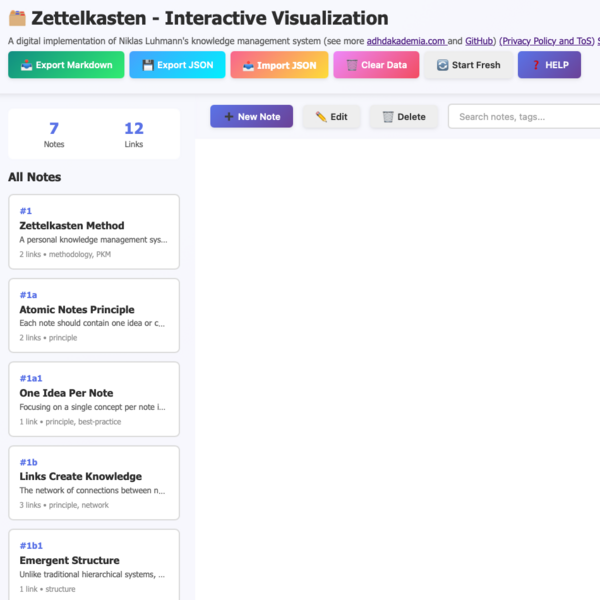Click the floppy disk icon on Export JSON
This screenshot has height=600, width=600.
(x=148, y=65)
